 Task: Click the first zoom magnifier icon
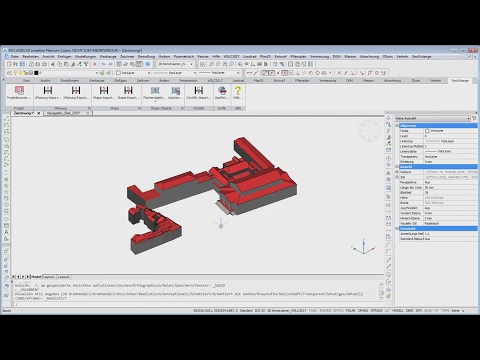(211, 64)
